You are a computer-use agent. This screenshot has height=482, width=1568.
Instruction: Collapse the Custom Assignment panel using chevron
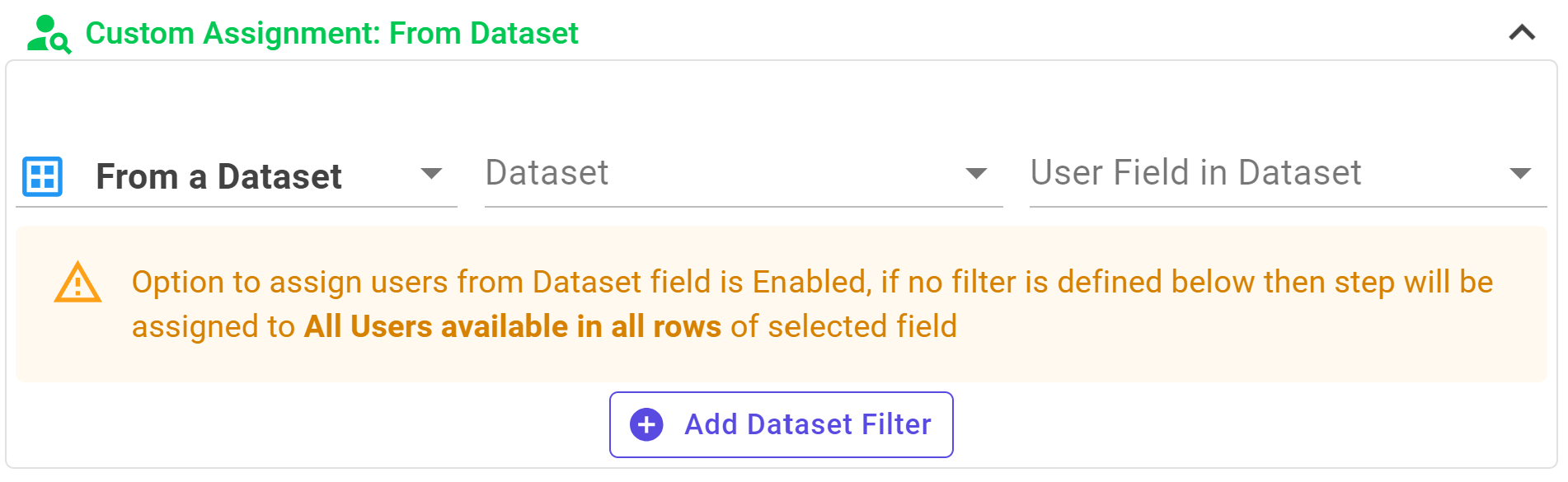[1522, 33]
